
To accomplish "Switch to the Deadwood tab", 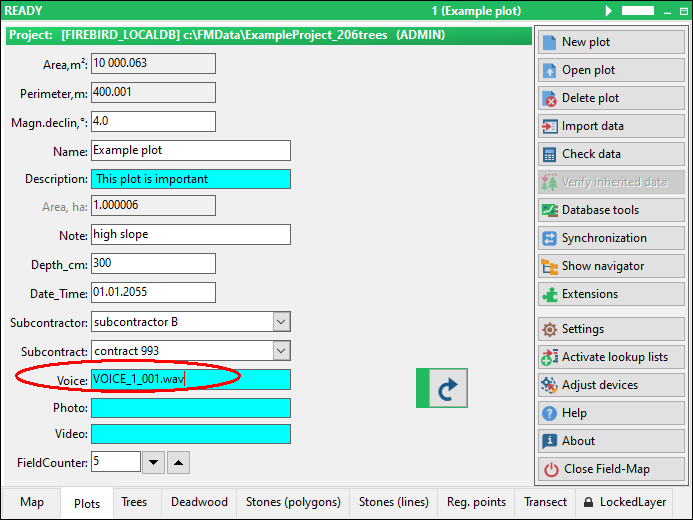I will [x=199, y=502].
